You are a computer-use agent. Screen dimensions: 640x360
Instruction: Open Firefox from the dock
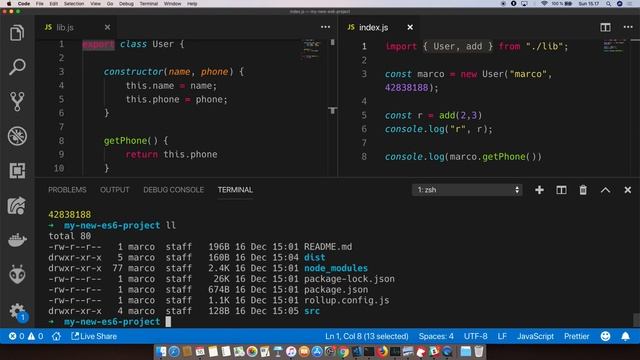coord(382,351)
